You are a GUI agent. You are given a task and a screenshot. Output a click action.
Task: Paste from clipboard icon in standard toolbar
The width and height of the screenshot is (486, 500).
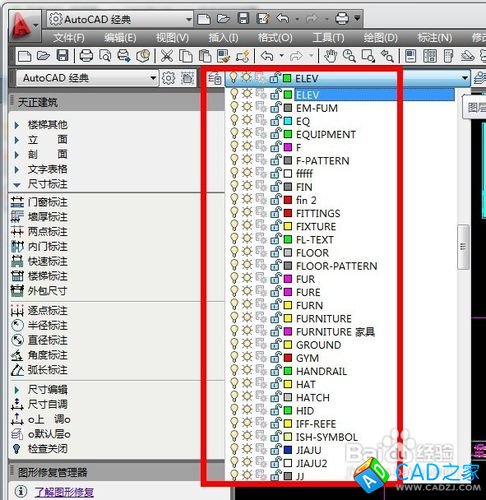point(205,56)
